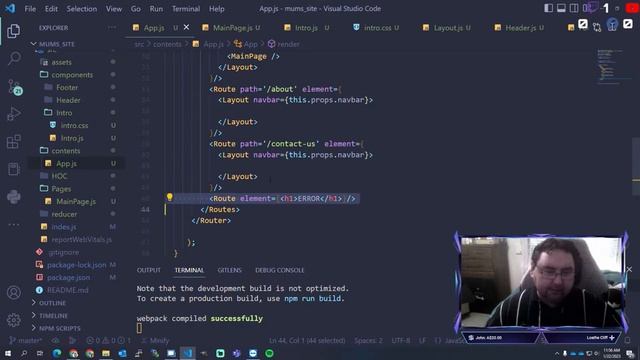Open the Manage gear icon
This screenshot has height=360, width=640.
pos(13,320)
